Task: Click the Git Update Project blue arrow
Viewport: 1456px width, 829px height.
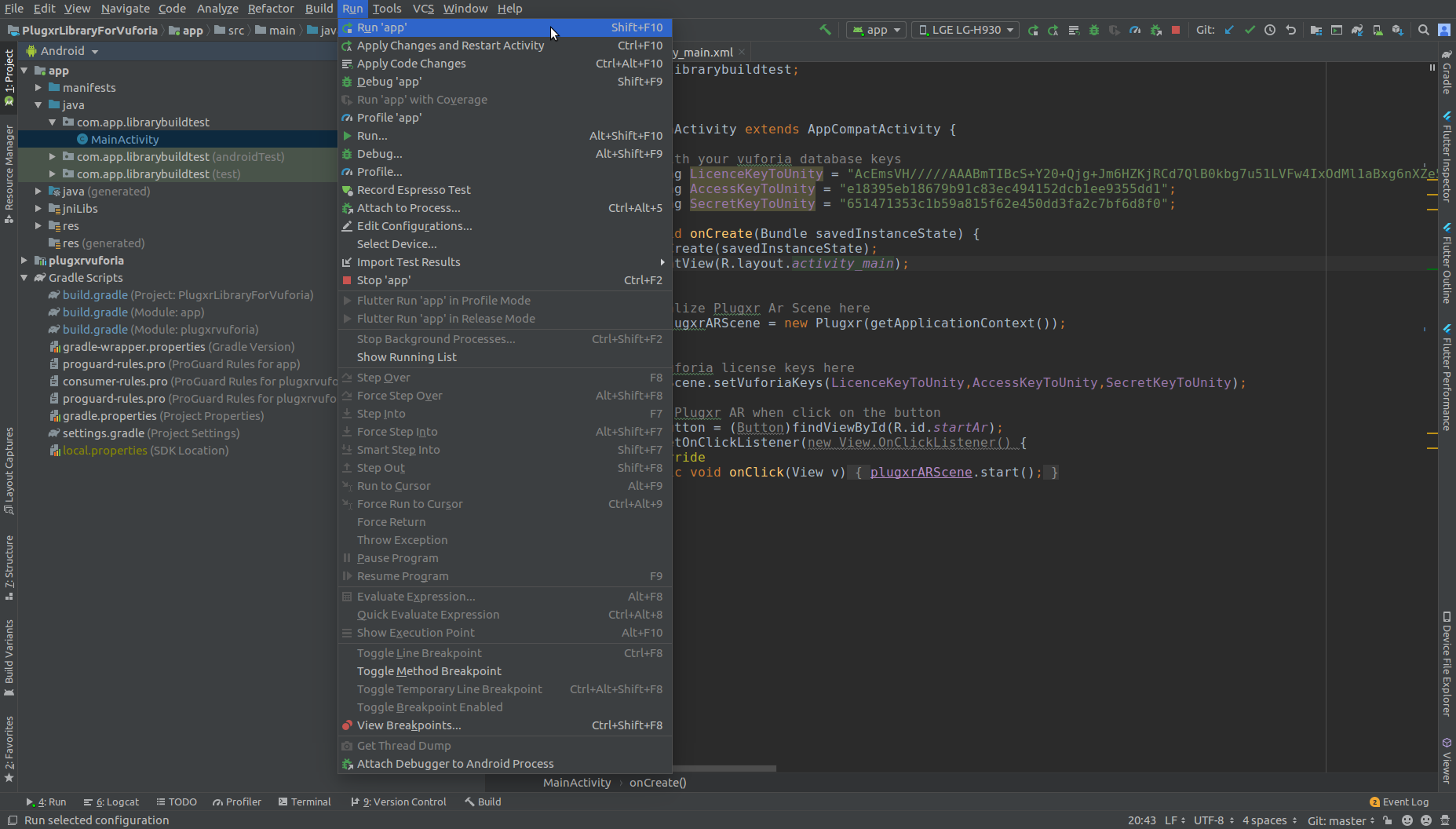Action: [x=1229, y=30]
